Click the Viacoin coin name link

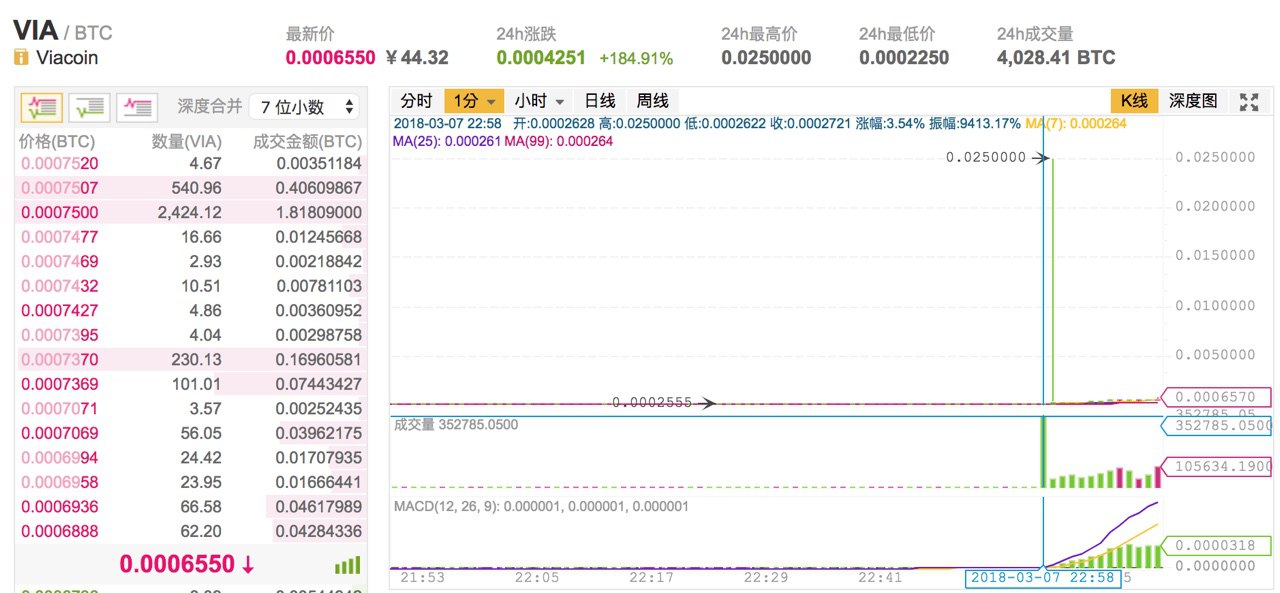(67, 58)
